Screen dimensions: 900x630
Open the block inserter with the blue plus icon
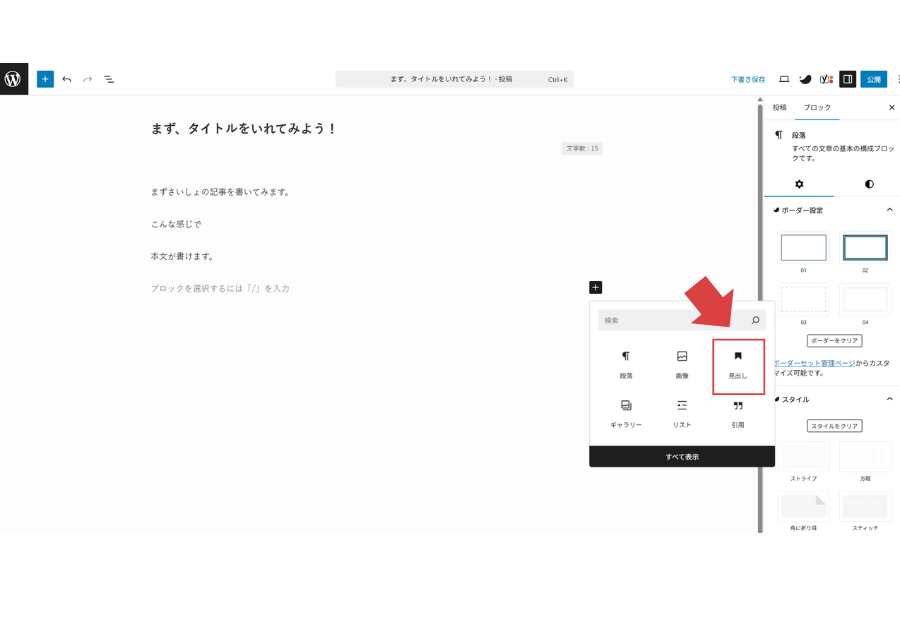(x=44, y=78)
